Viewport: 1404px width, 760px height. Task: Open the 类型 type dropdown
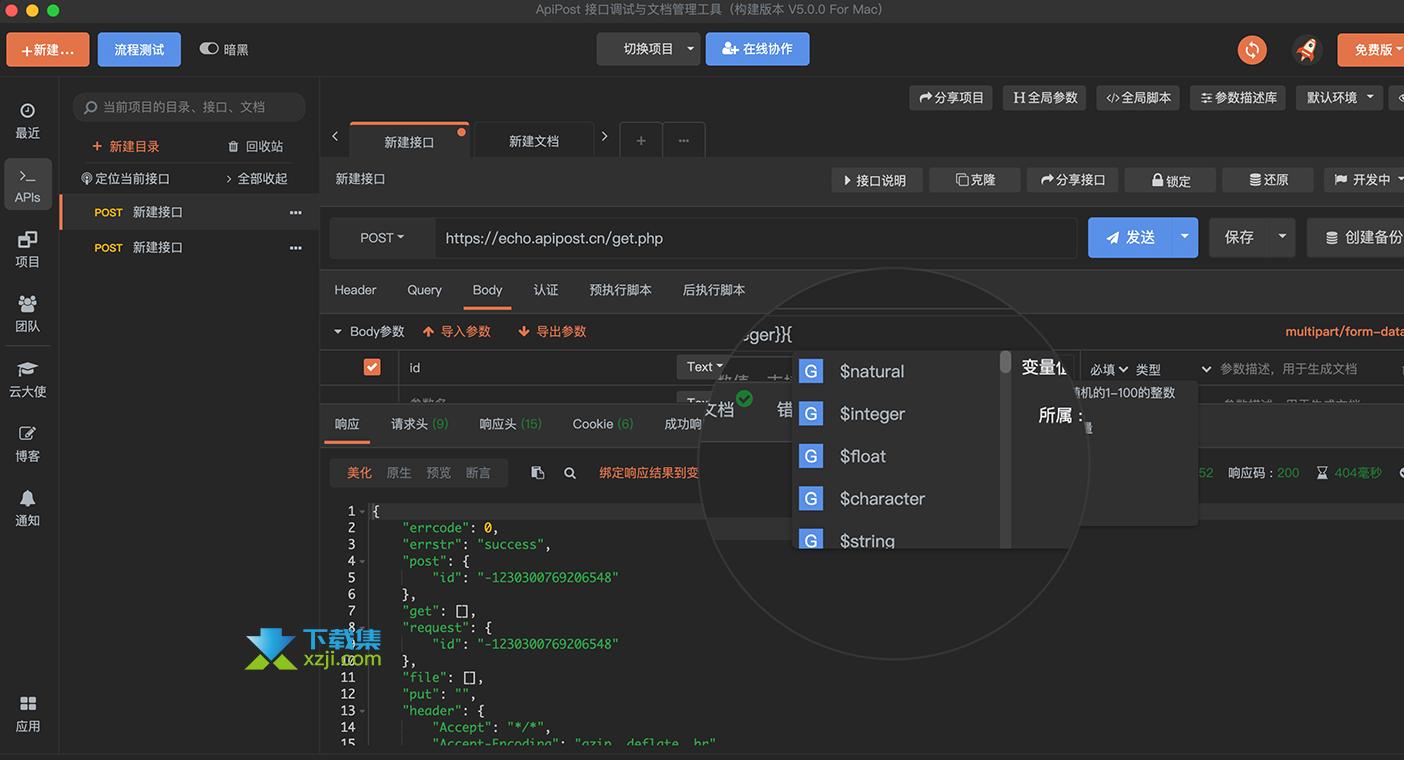point(1172,369)
